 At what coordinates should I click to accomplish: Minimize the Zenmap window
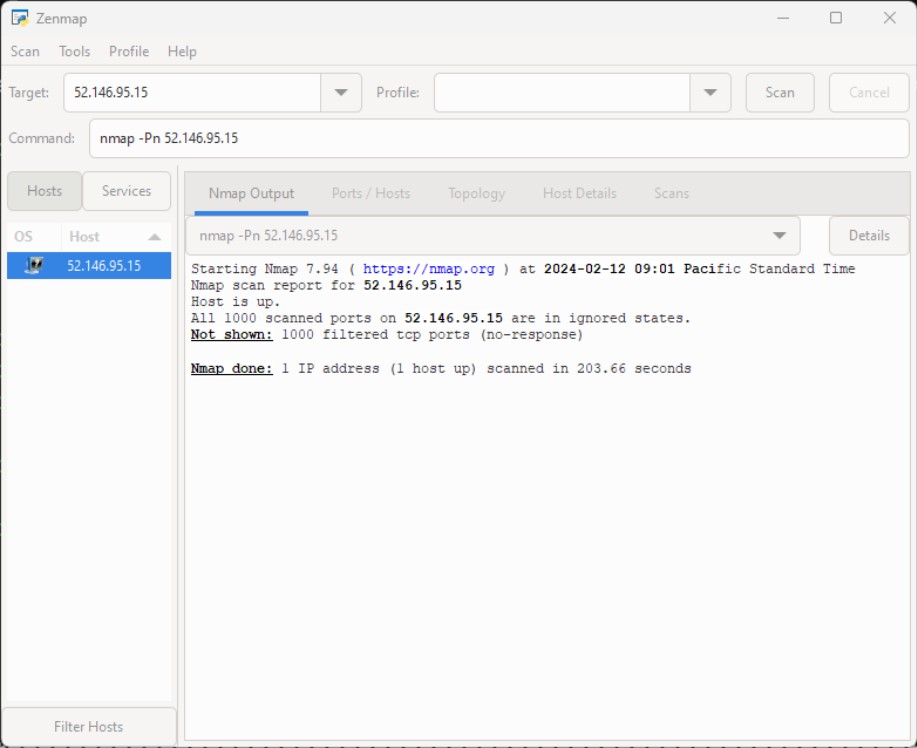point(782,18)
